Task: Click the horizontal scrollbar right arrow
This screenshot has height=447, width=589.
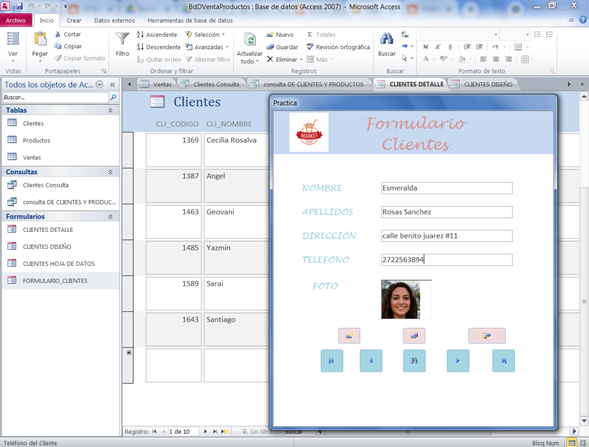Action: point(574,431)
